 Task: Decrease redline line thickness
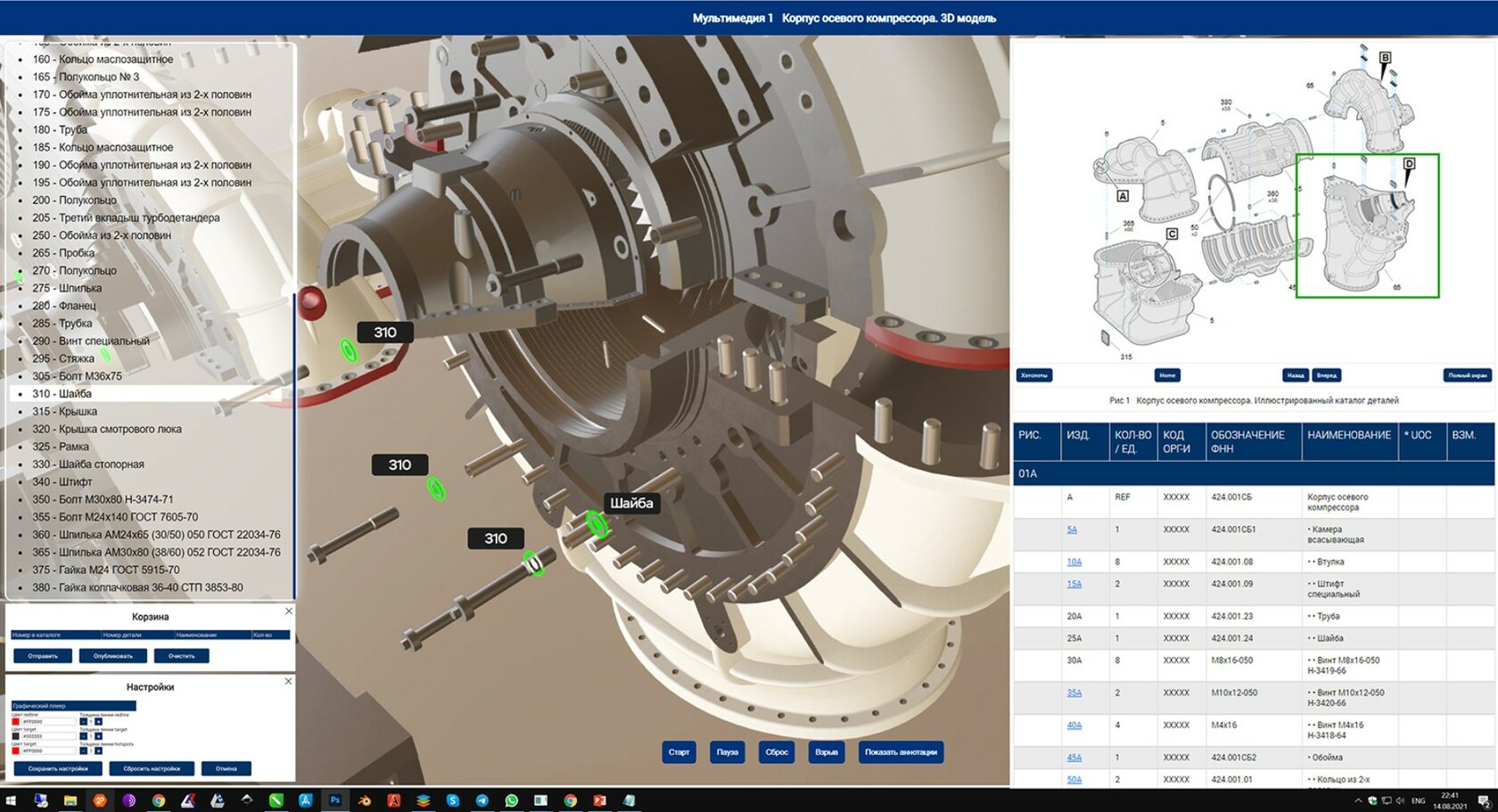click(x=84, y=722)
